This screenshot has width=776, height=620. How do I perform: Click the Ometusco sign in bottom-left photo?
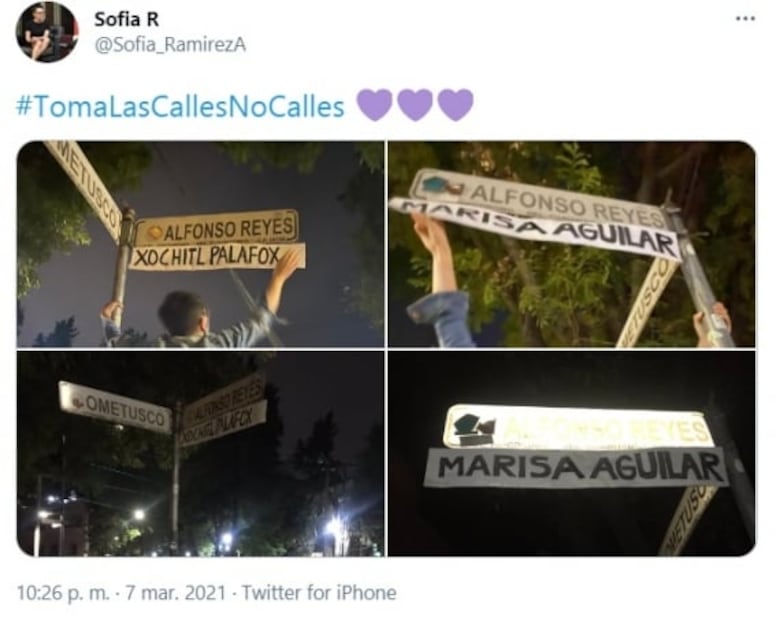(115, 407)
